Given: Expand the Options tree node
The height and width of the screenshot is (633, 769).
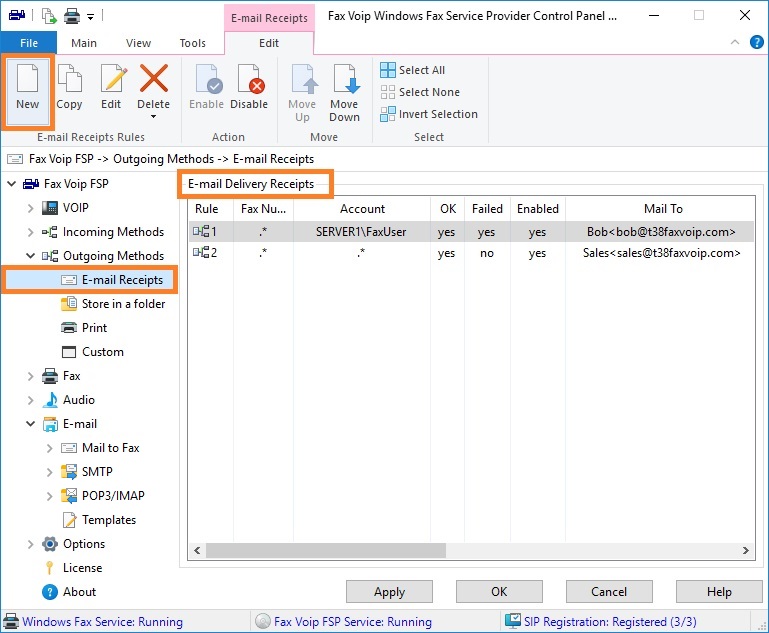Looking at the screenshot, I should [x=30, y=545].
